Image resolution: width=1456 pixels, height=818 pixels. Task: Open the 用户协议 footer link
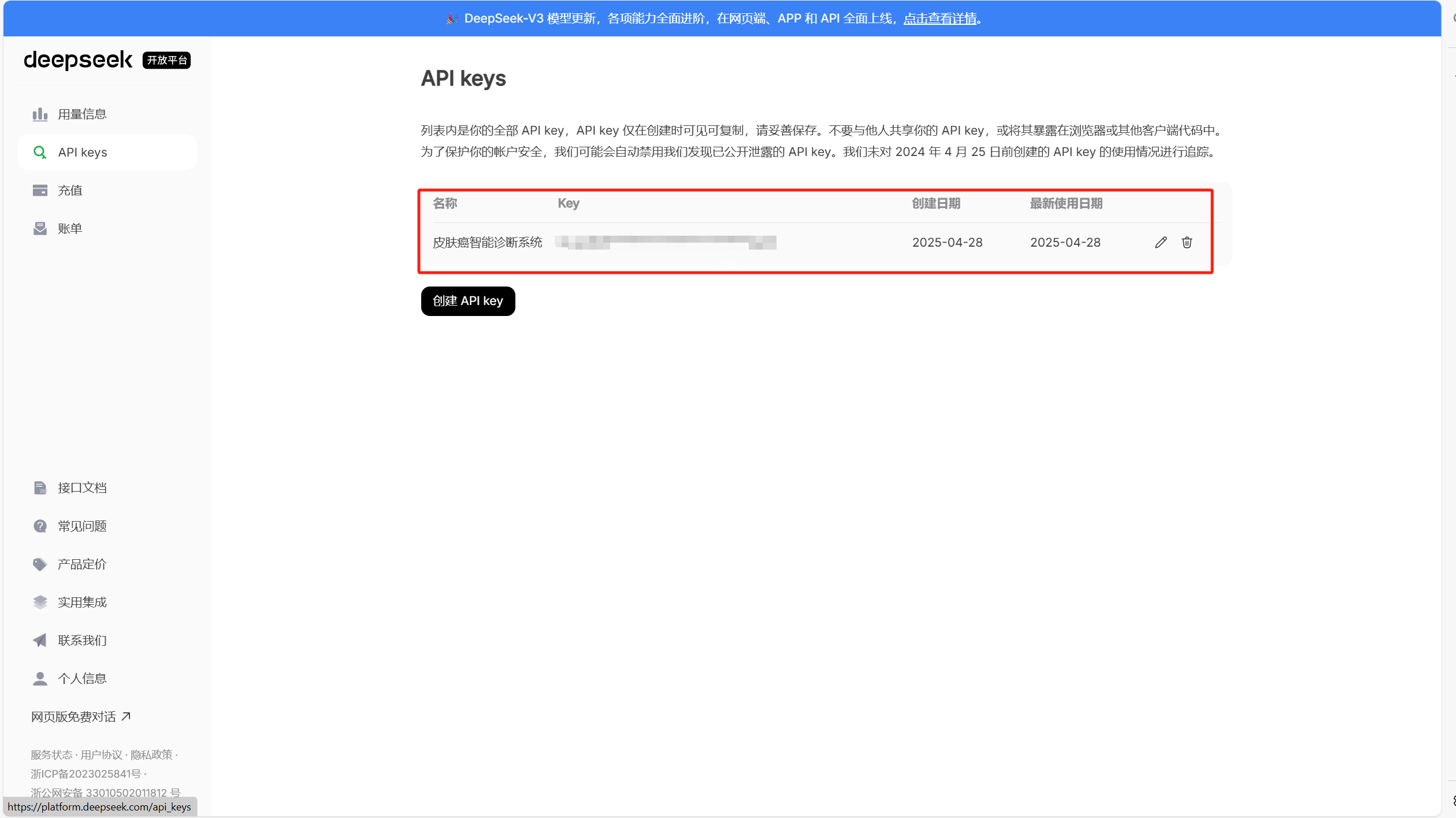pos(101,755)
